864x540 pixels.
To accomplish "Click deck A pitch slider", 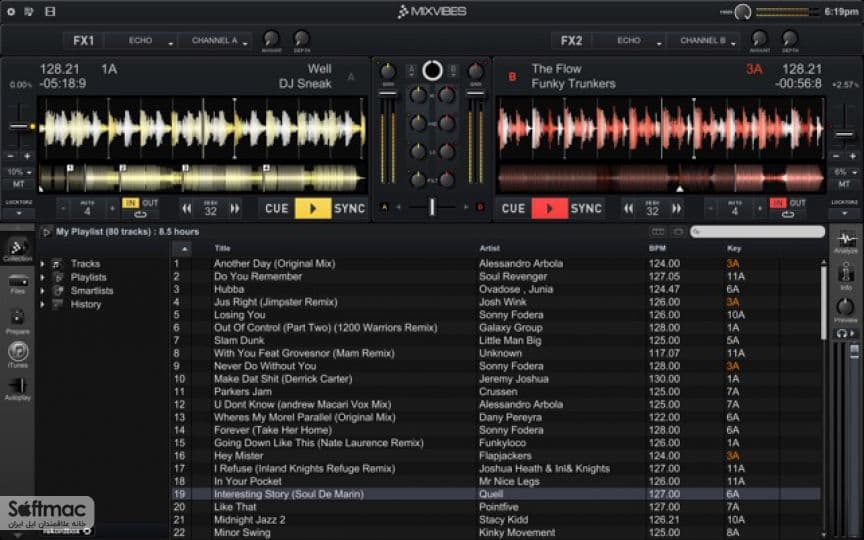I will click(19, 126).
